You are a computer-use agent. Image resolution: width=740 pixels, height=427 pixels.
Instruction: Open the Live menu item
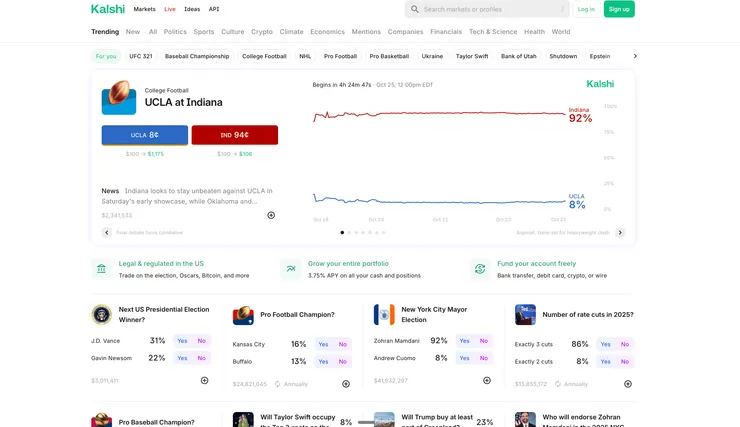tap(170, 9)
